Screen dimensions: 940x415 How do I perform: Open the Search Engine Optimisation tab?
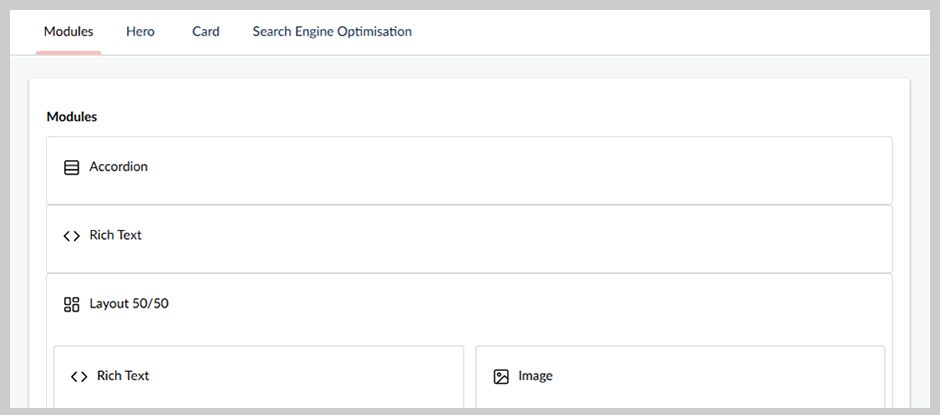coord(332,31)
